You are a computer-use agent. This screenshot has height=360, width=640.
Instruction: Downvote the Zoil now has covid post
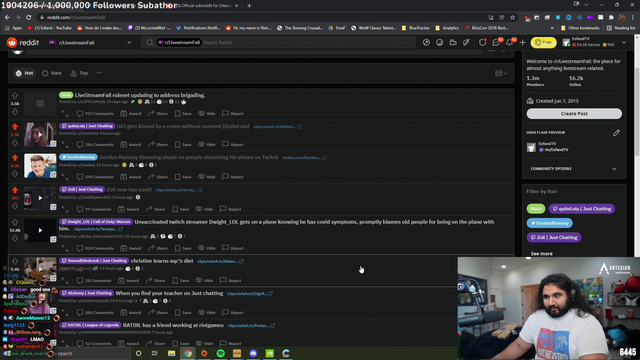[15, 206]
